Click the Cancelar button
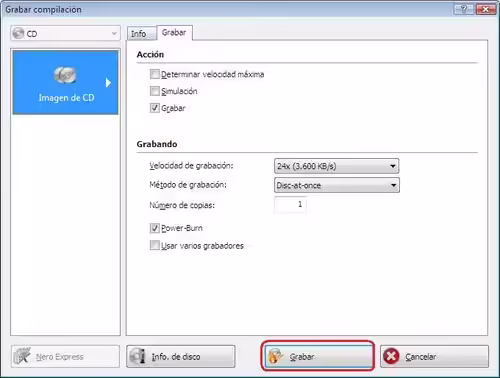Viewport: 500px width, 378px height. coord(434,356)
